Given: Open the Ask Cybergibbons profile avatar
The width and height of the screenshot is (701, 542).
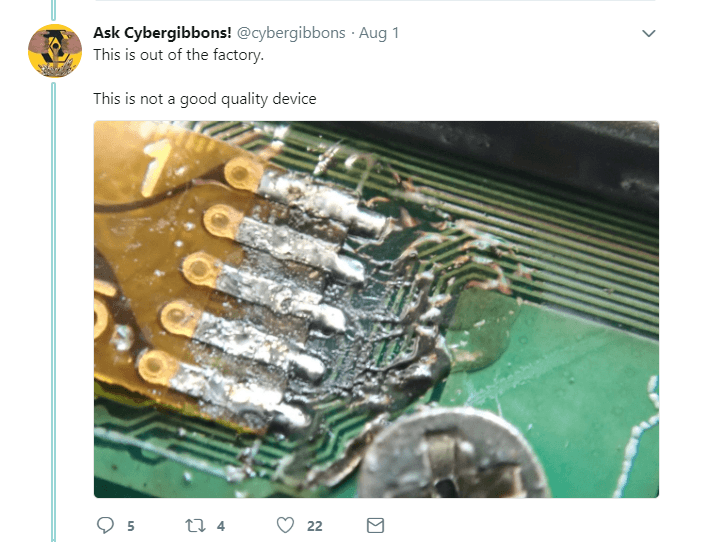Looking at the screenshot, I should [55, 51].
